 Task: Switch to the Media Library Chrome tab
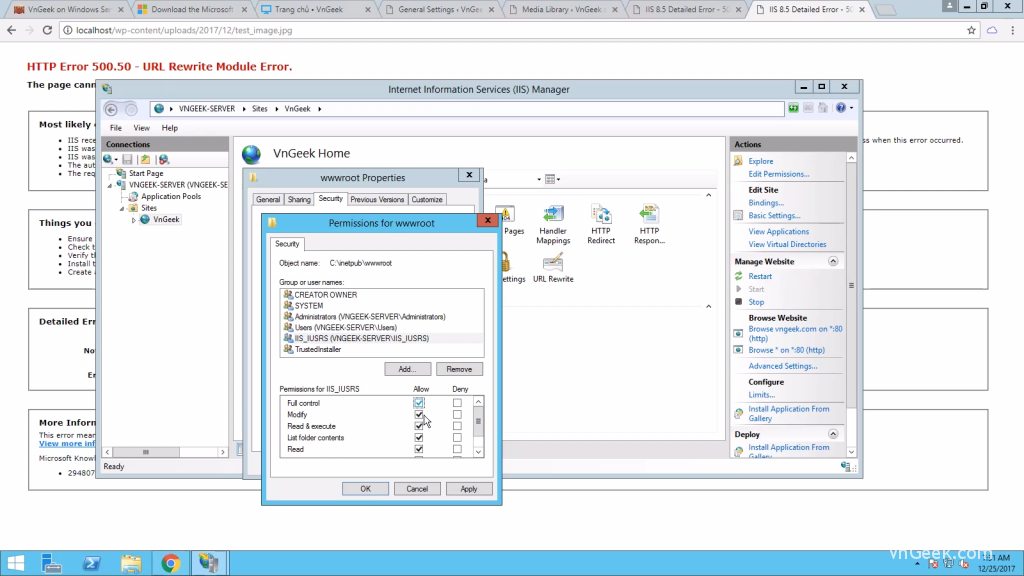click(562, 9)
